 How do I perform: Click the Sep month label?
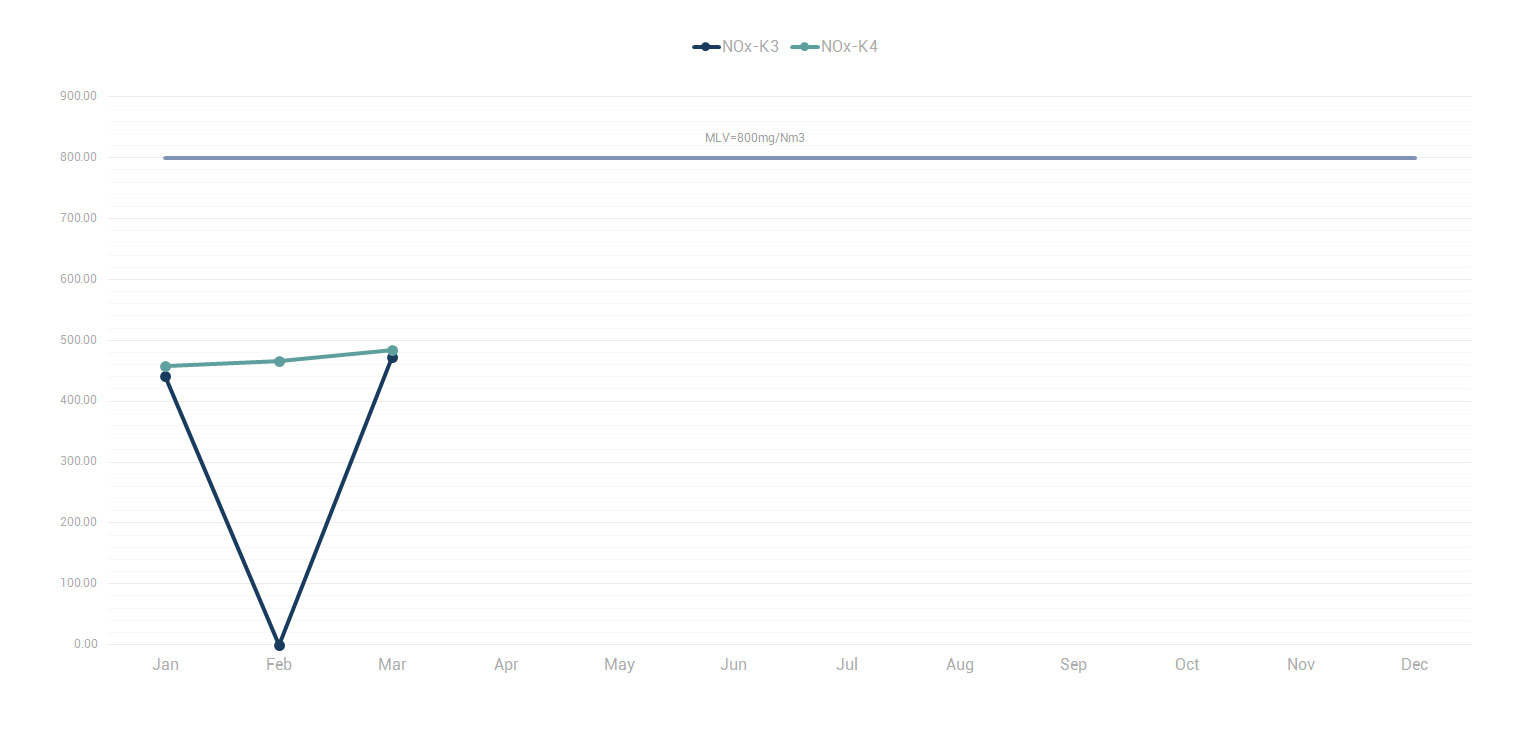[x=1073, y=665]
